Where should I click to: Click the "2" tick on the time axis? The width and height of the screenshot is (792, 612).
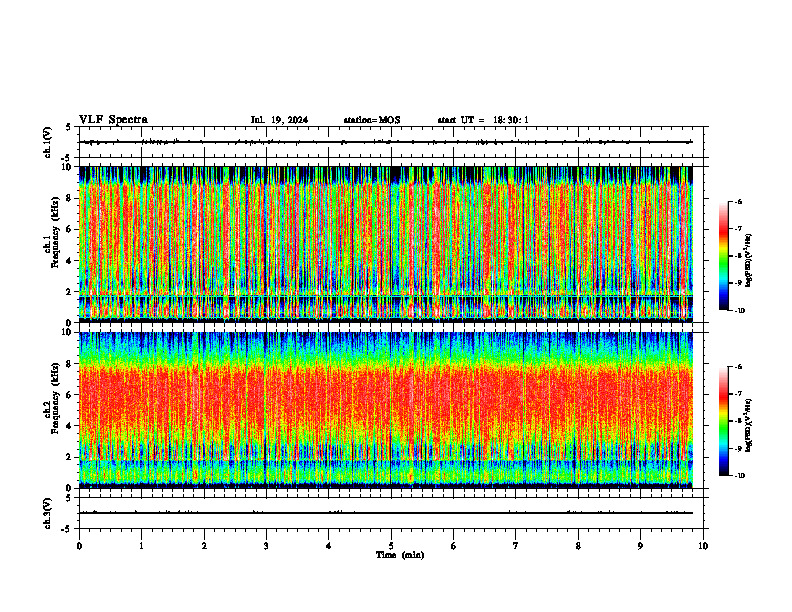pyautogui.click(x=204, y=546)
